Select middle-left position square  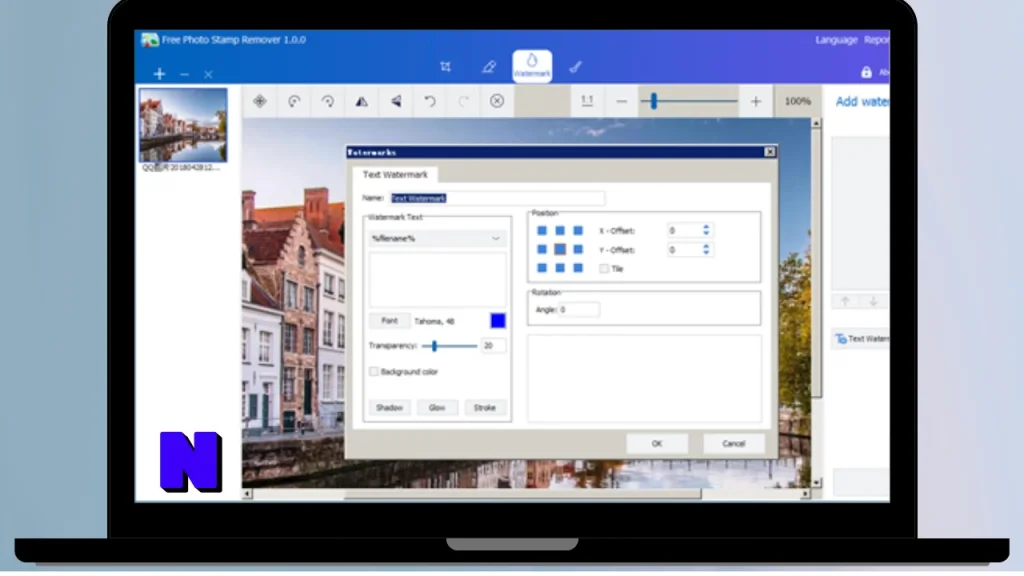541,249
